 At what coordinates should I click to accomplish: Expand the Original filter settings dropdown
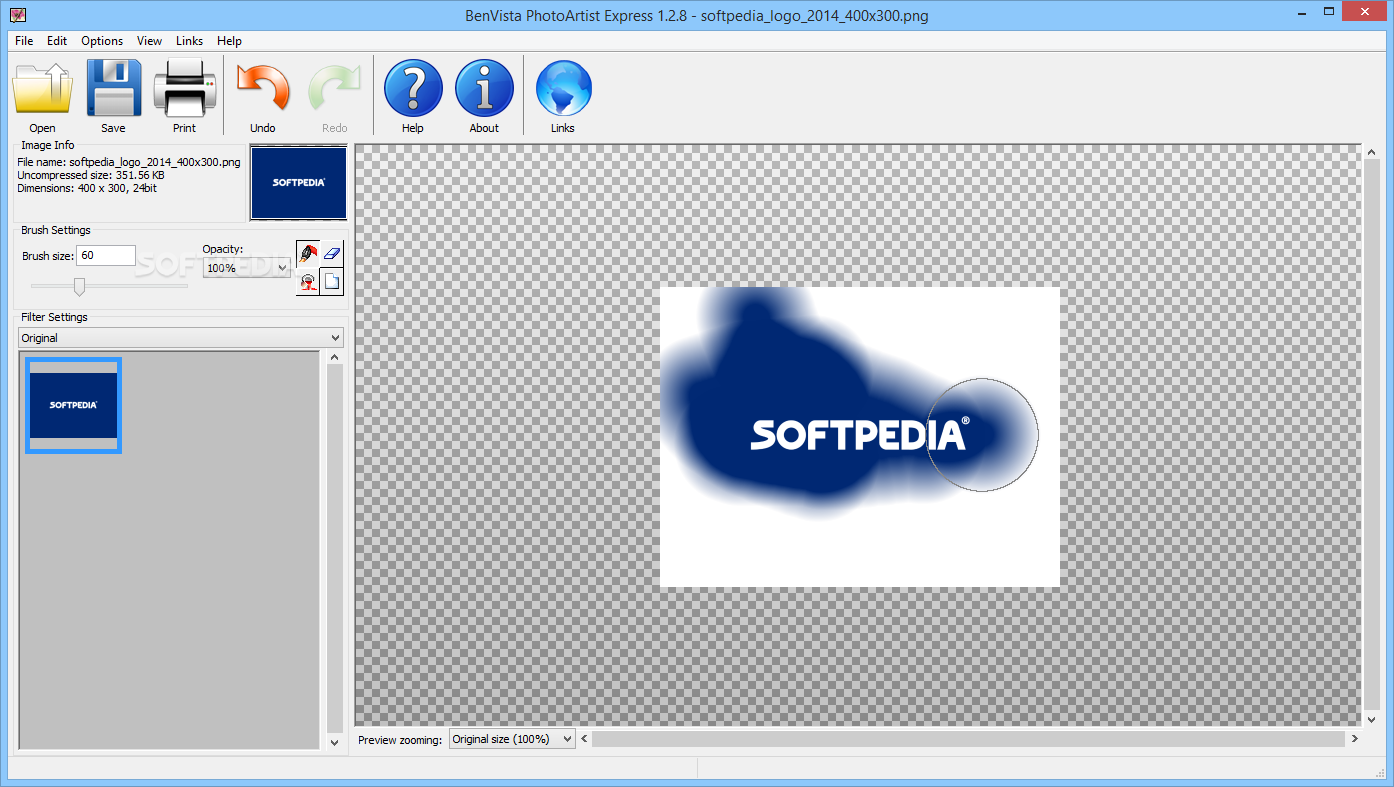click(x=181, y=338)
